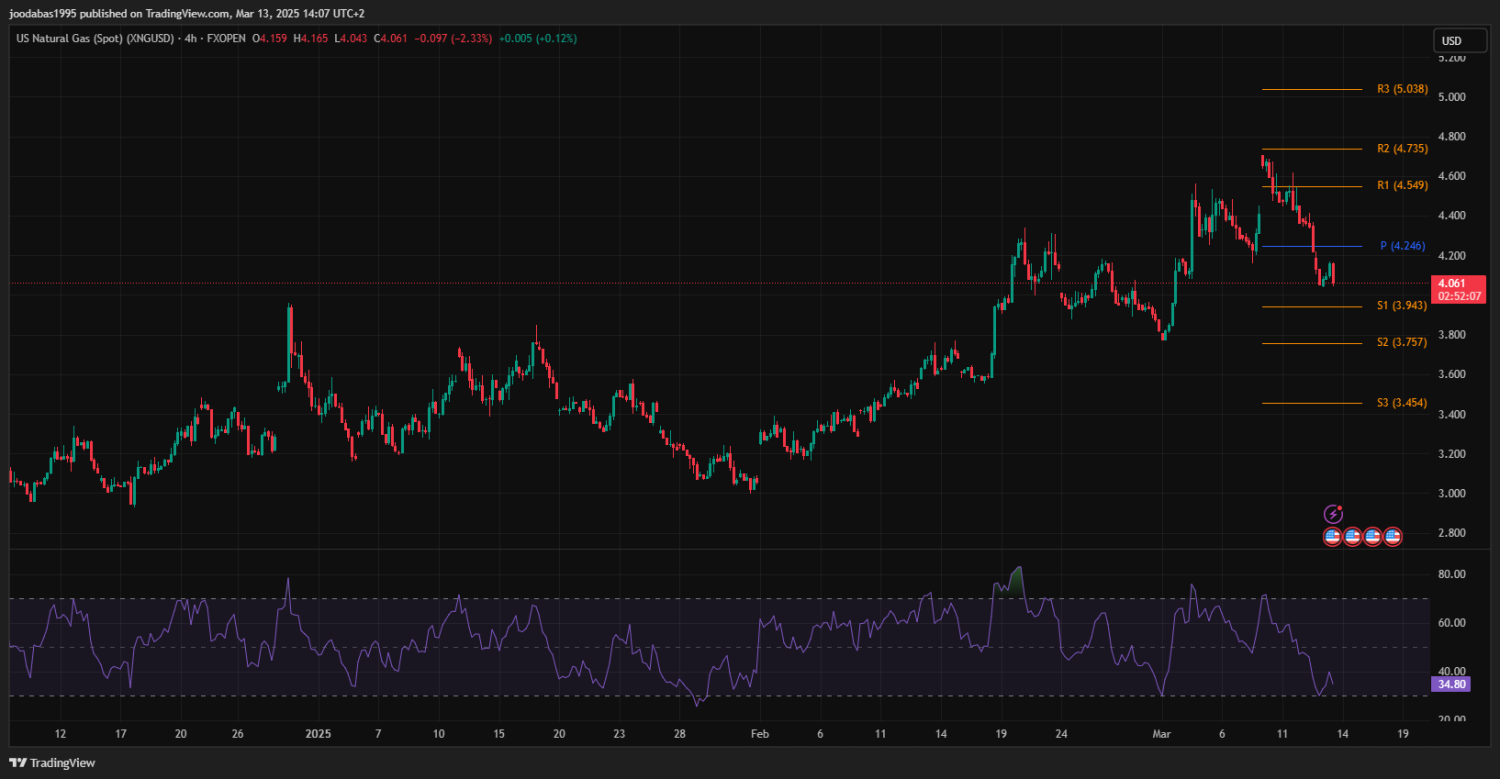Select the S2 (3.757) support label
Screen dimensions: 1500x779
point(1401,343)
